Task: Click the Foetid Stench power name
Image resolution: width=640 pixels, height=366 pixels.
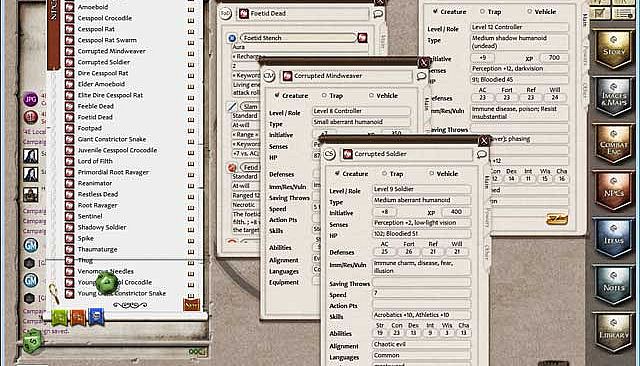Action: [298, 38]
